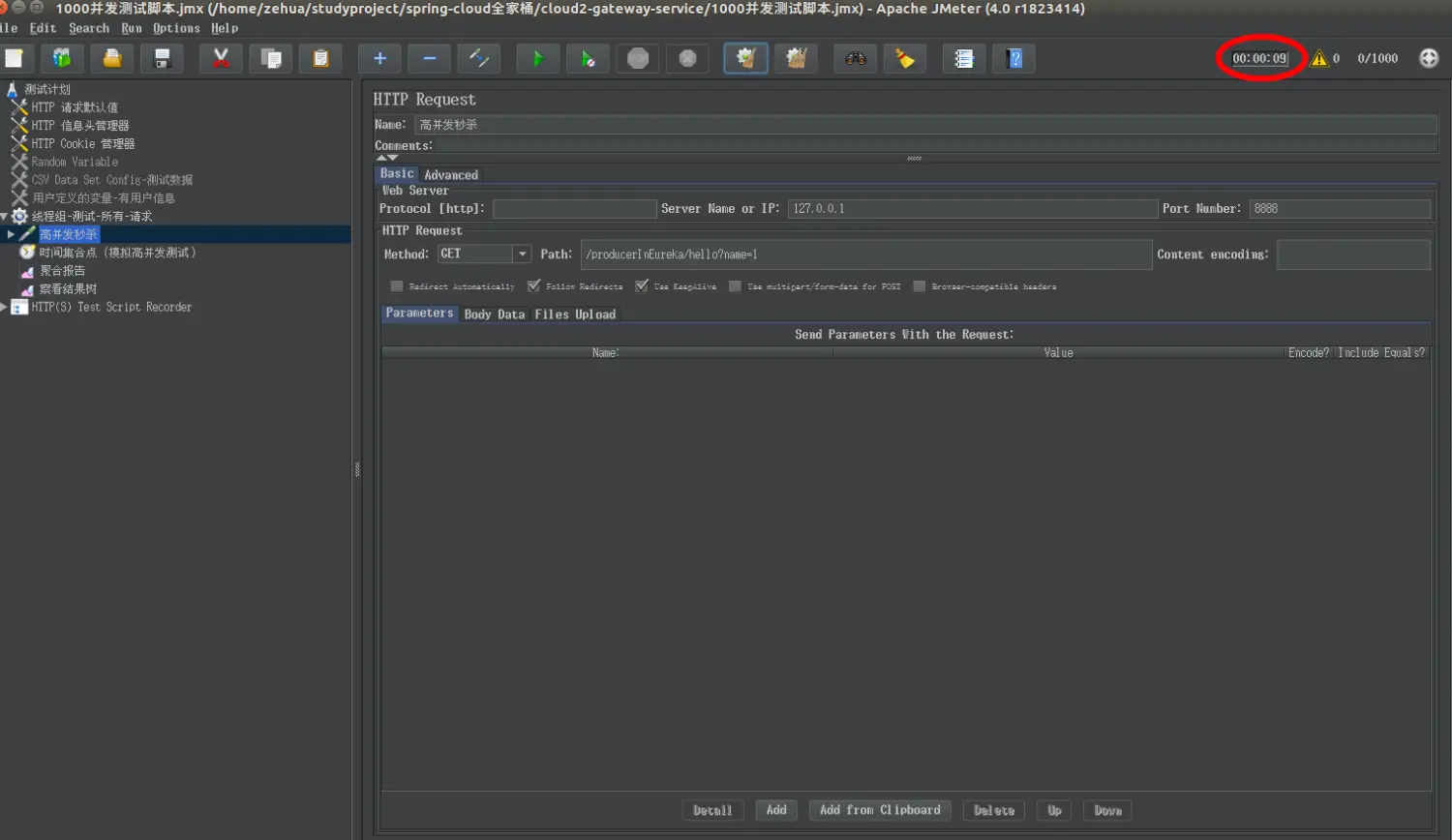The width and height of the screenshot is (1452, 840).
Task: Create a new test plan via toolbar
Action: point(14,58)
